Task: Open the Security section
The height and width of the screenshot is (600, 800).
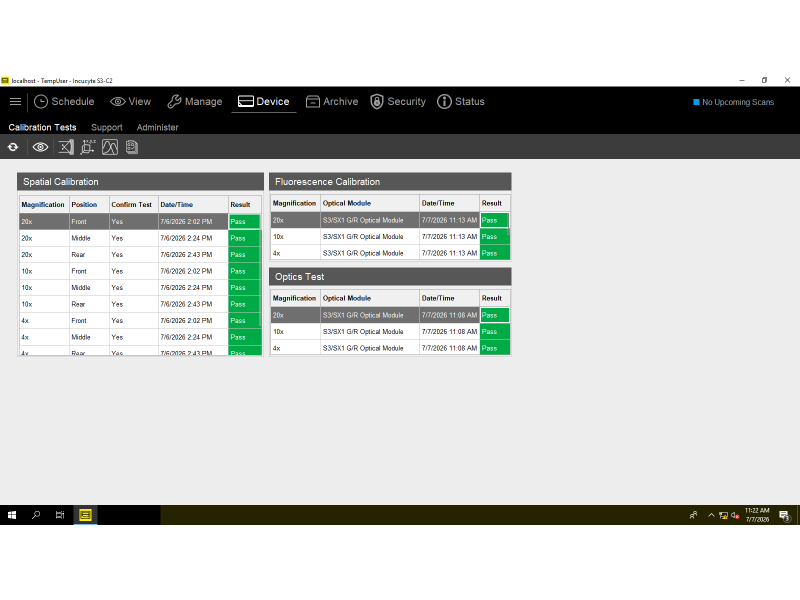Action: [398, 102]
